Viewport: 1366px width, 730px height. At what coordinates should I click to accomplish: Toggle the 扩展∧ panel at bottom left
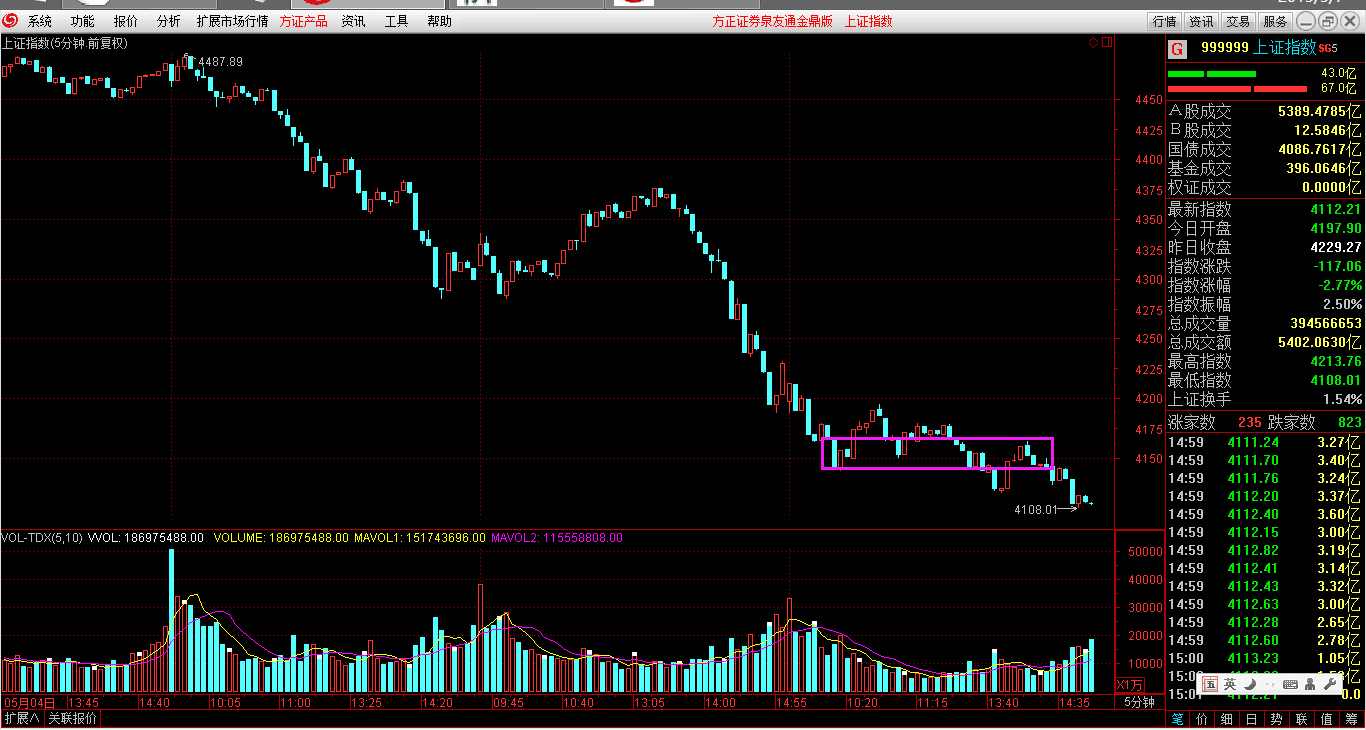tap(22, 719)
